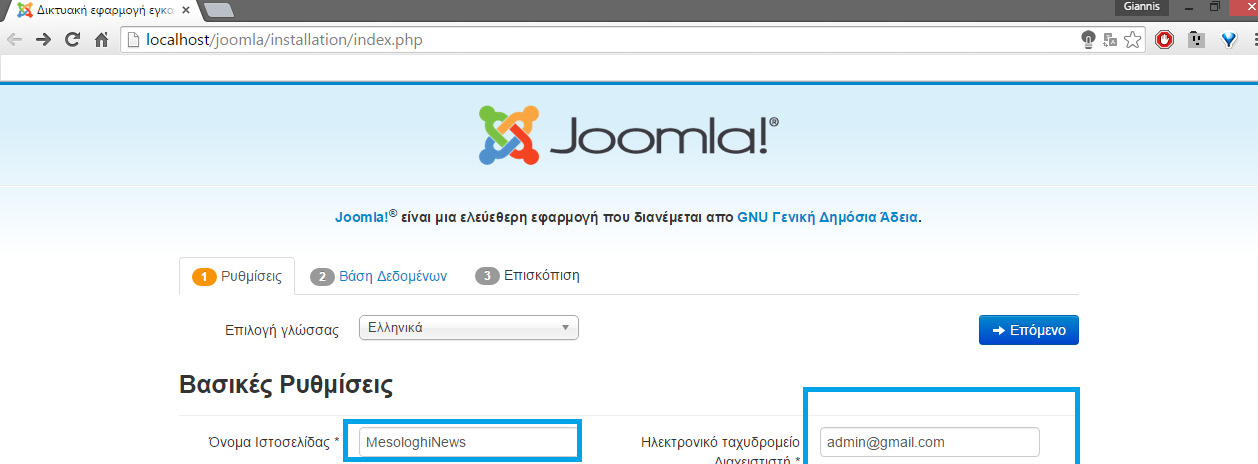Viewport: 1258px width, 464px height.
Task: Open the GNU Γενική Δημόσια Άδεια link
Action: 827,216
